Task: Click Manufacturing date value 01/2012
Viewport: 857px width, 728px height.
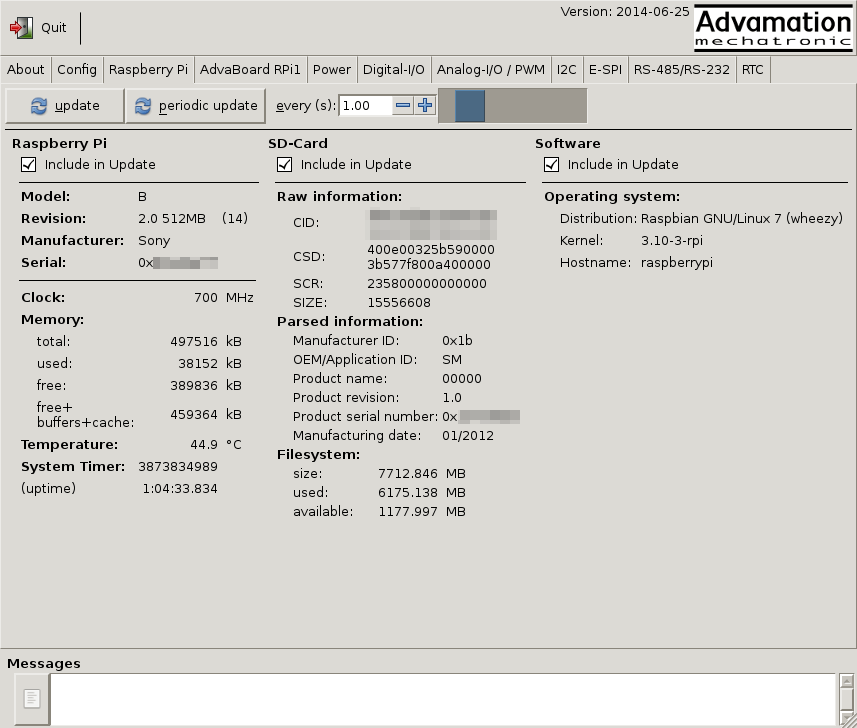Action: [x=468, y=436]
